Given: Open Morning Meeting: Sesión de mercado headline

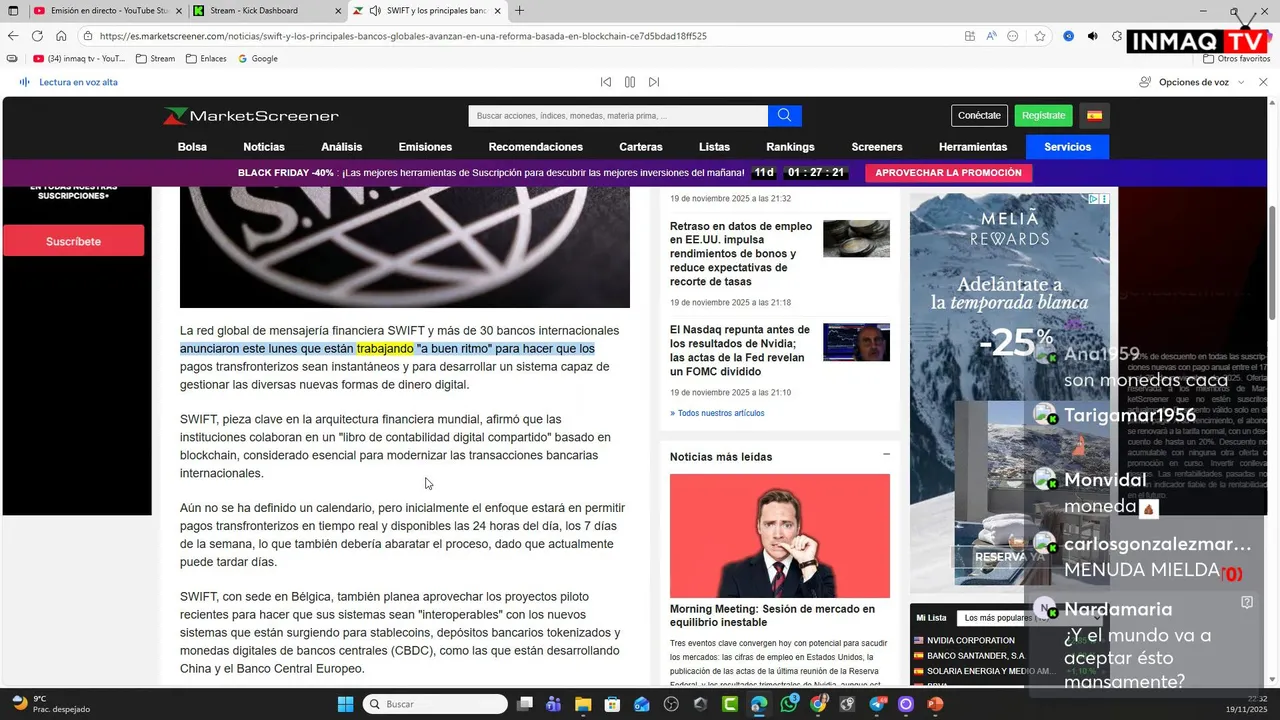Looking at the screenshot, I should (772, 616).
